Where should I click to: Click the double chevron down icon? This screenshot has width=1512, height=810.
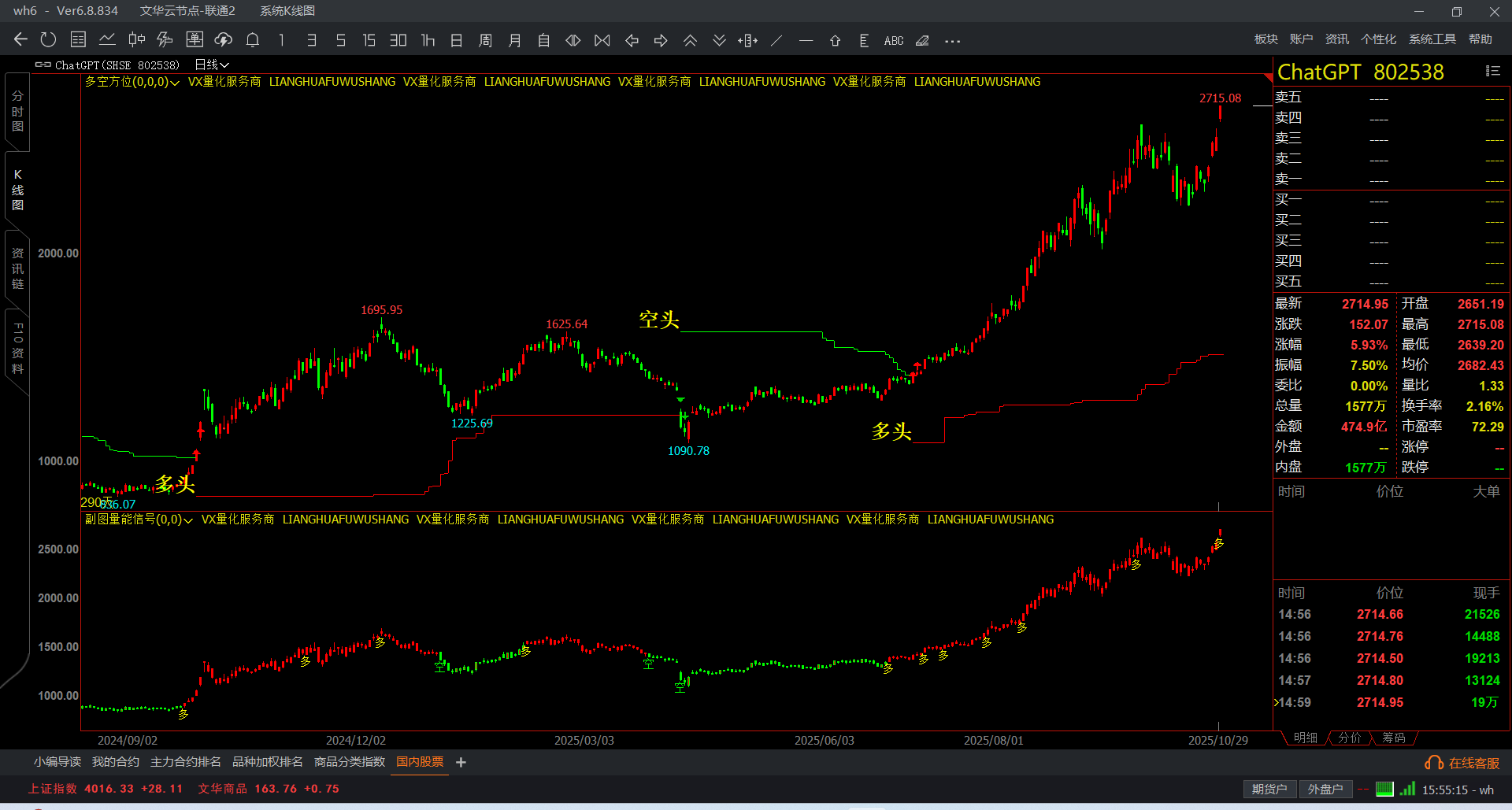pos(719,40)
